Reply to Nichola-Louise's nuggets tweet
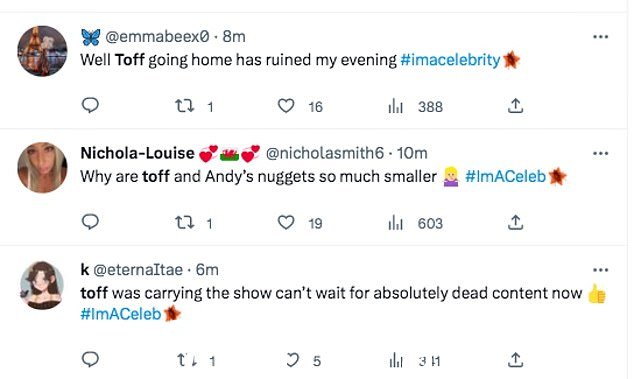 pyautogui.click(x=90, y=222)
